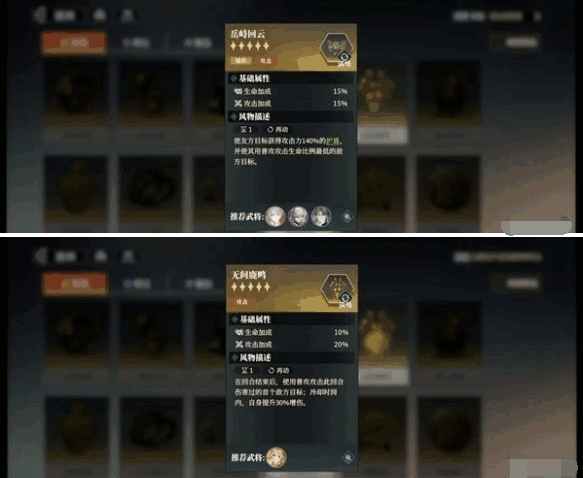The image size is (583, 478).
Task: Click the green 护盾 keyword in the description
Action: pos(334,141)
